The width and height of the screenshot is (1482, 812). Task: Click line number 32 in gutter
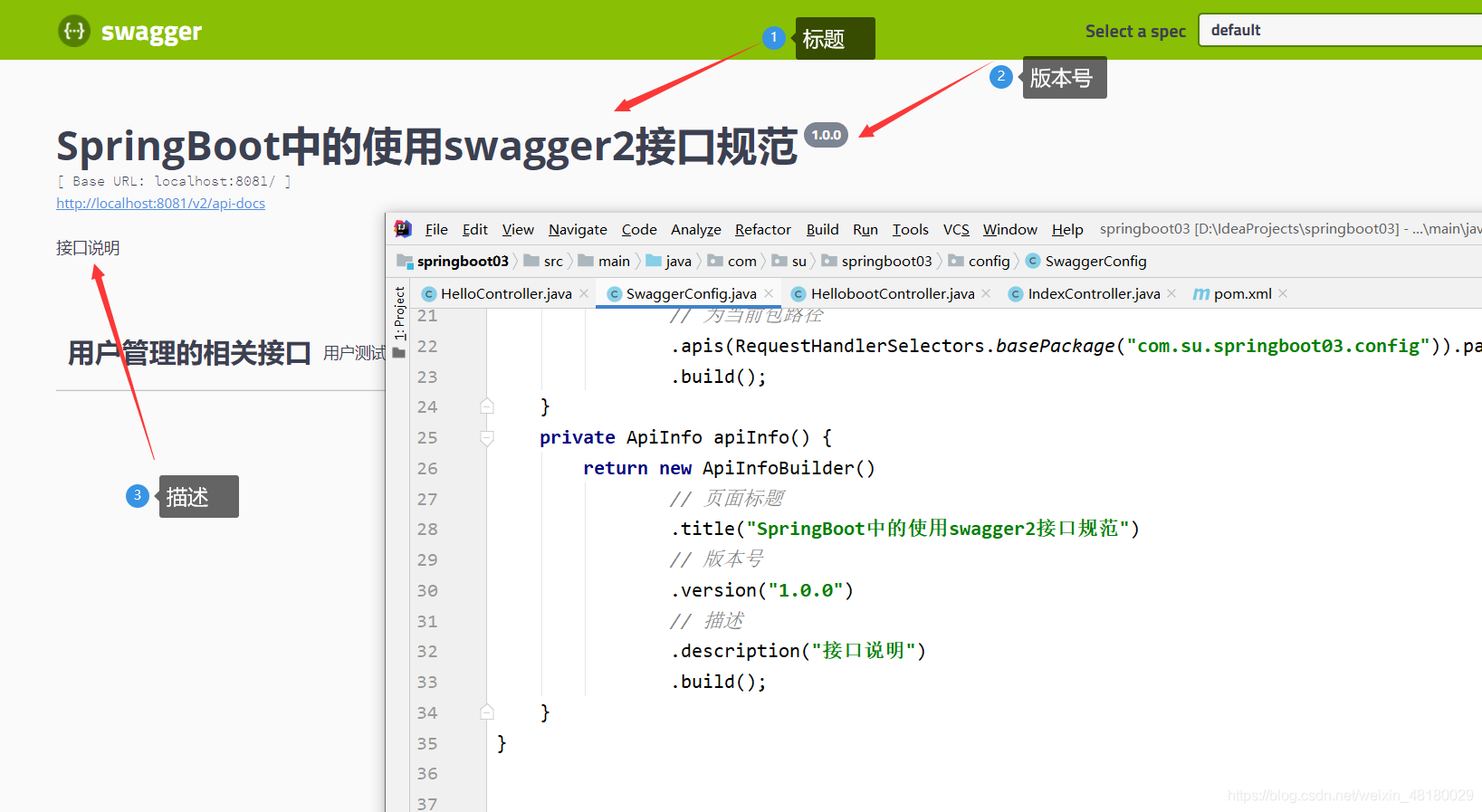coord(427,652)
